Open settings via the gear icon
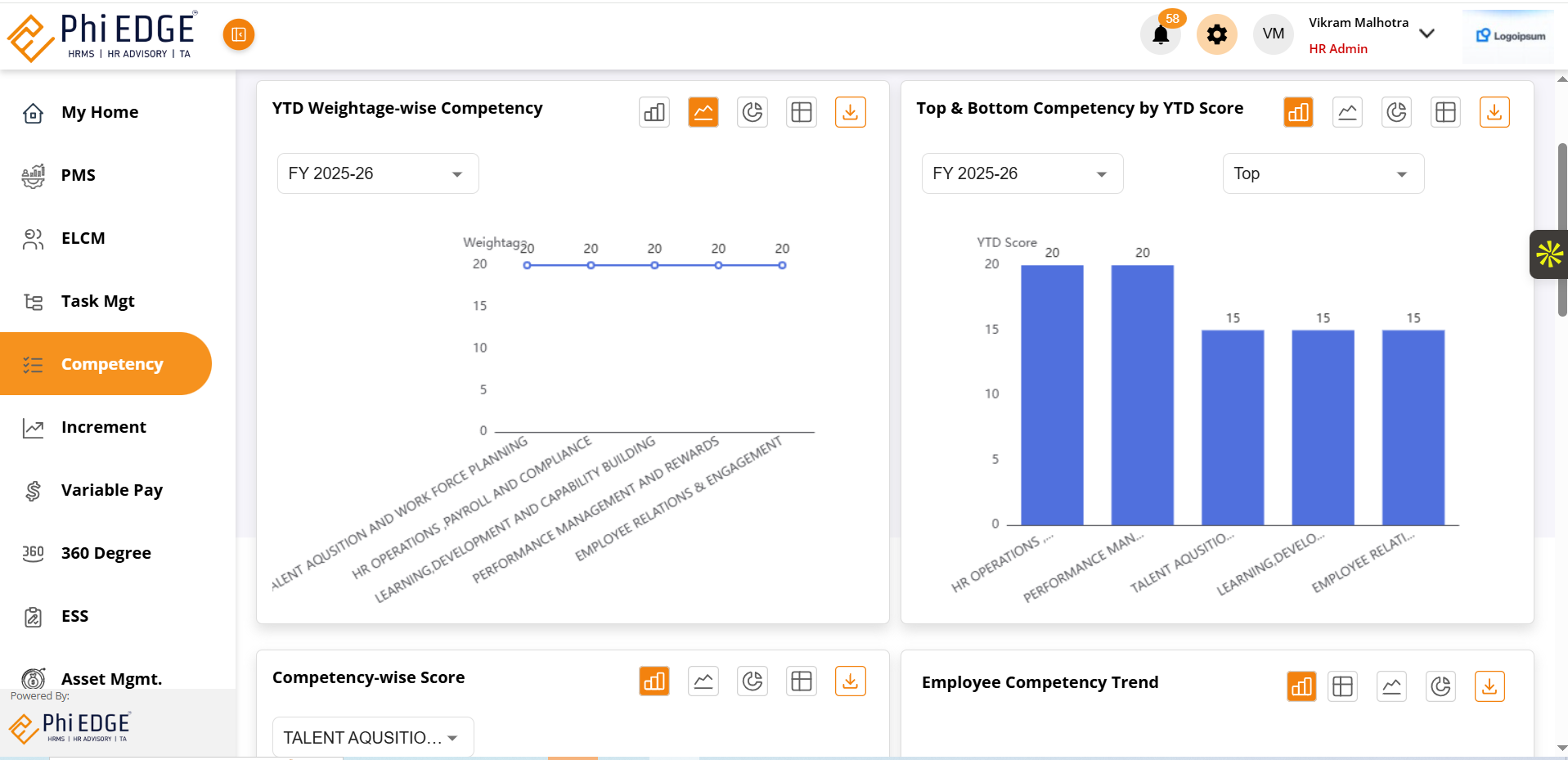The image size is (1568, 760). pyautogui.click(x=1216, y=34)
